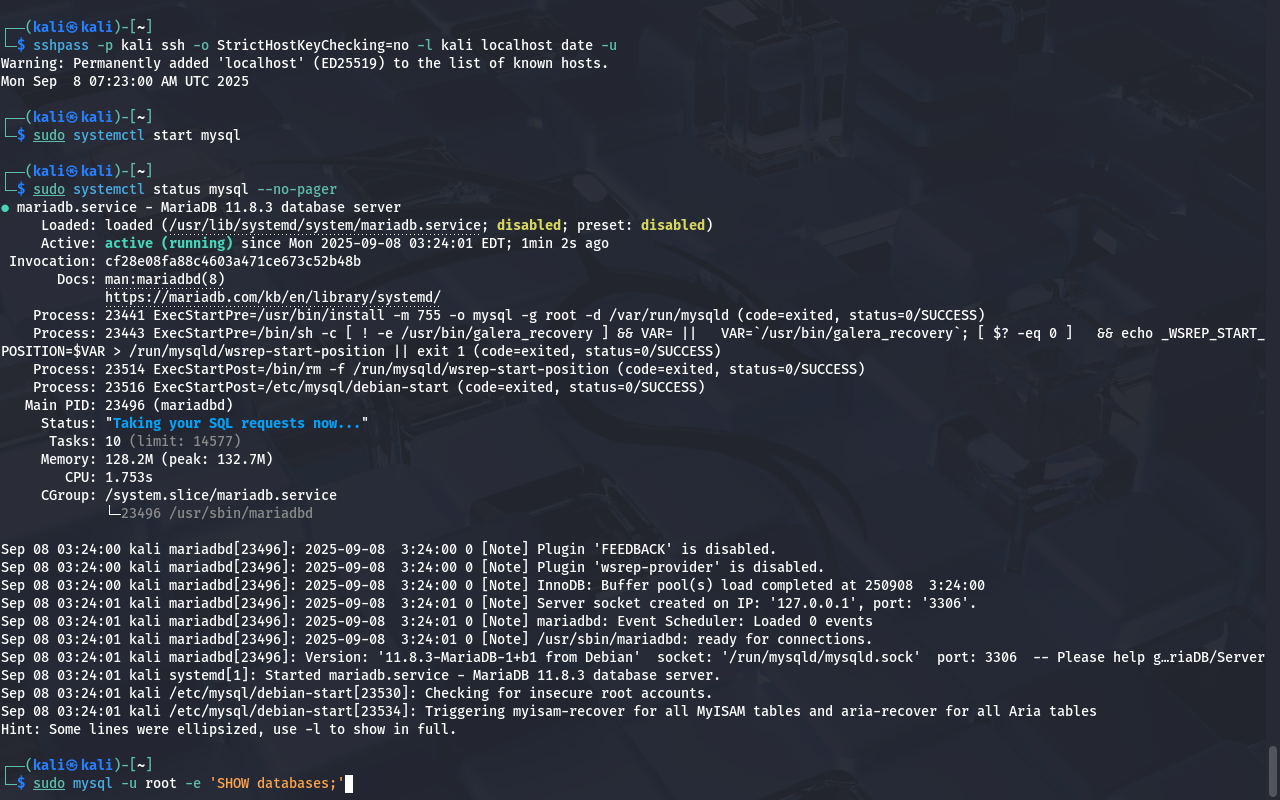Click the 'StrictHostKeyChecking=no' option

point(313,45)
